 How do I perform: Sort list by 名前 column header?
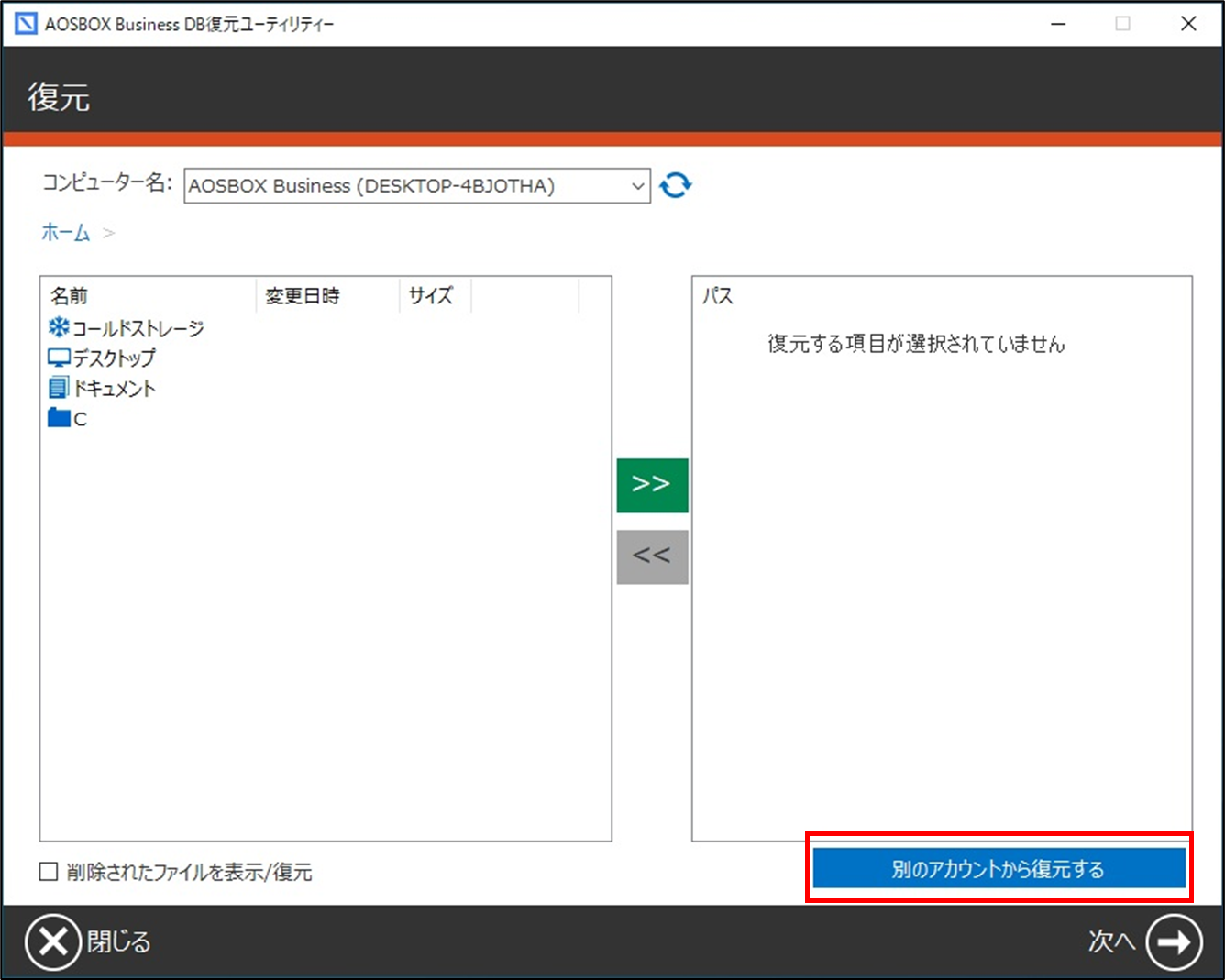pyautogui.click(x=69, y=296)
